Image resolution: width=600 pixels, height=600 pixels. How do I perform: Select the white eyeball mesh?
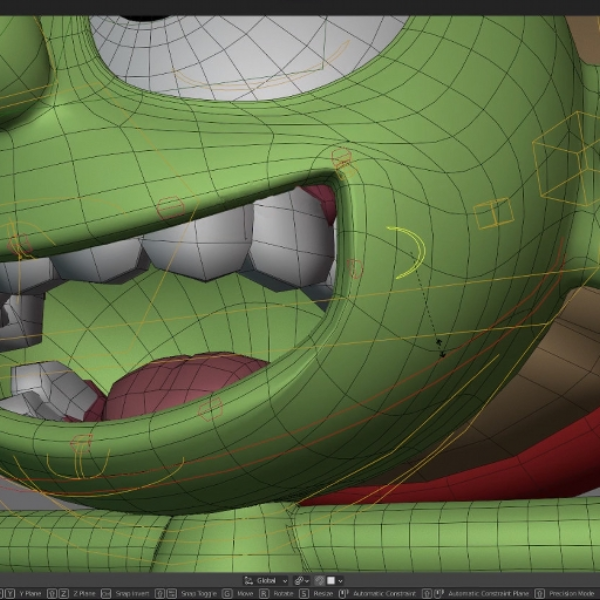click(249, 57)
